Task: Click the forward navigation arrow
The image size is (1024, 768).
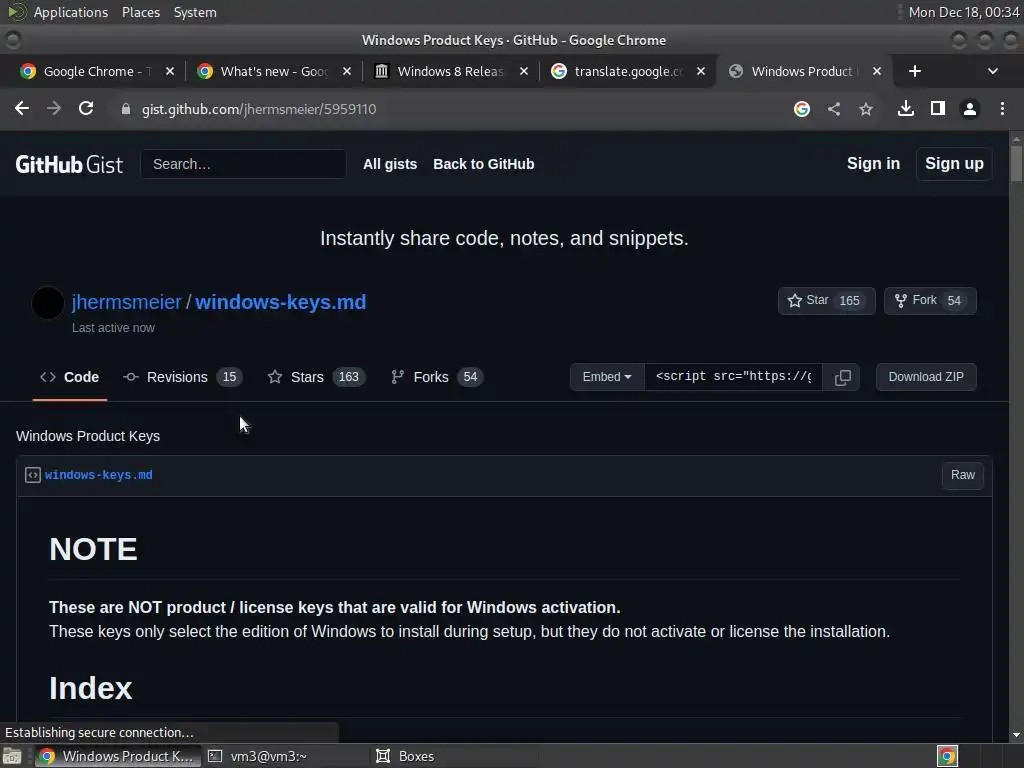Action: [54, 108]
